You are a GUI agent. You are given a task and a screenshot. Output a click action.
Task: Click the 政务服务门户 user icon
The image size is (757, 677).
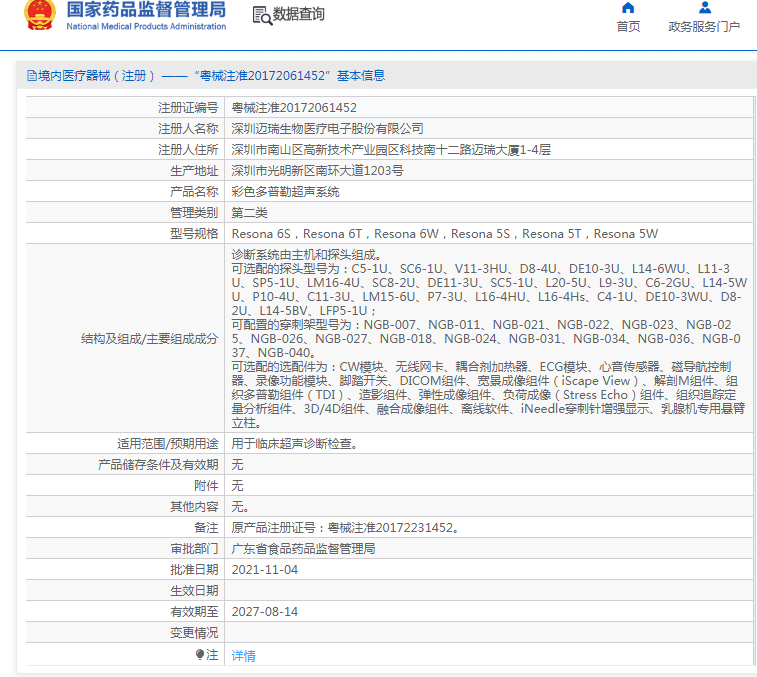click(x=705, y=7)
